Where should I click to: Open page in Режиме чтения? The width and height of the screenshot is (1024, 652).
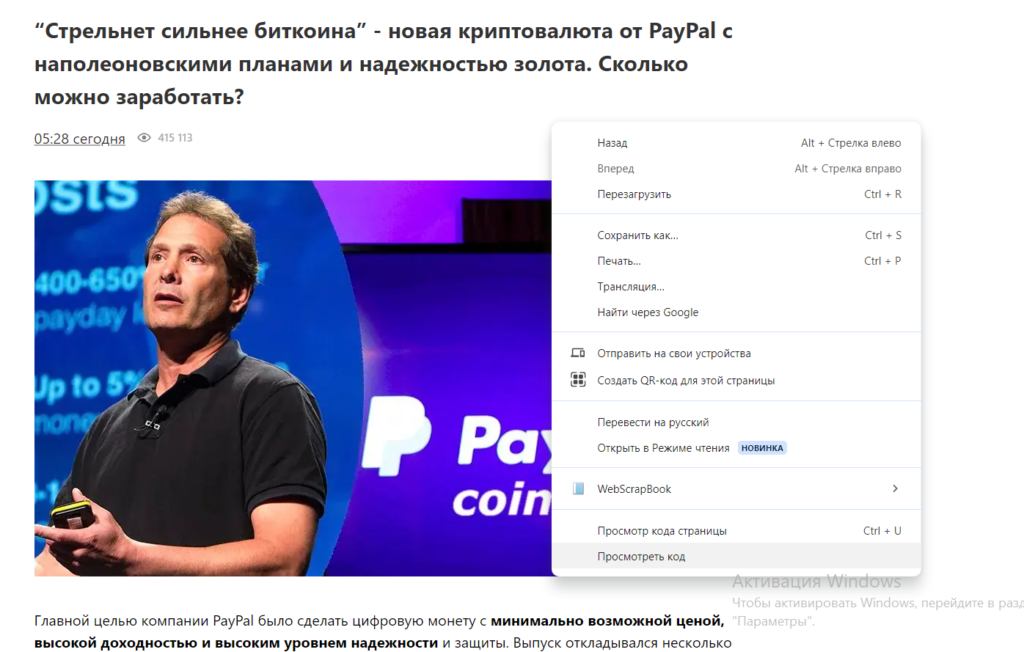736,448
